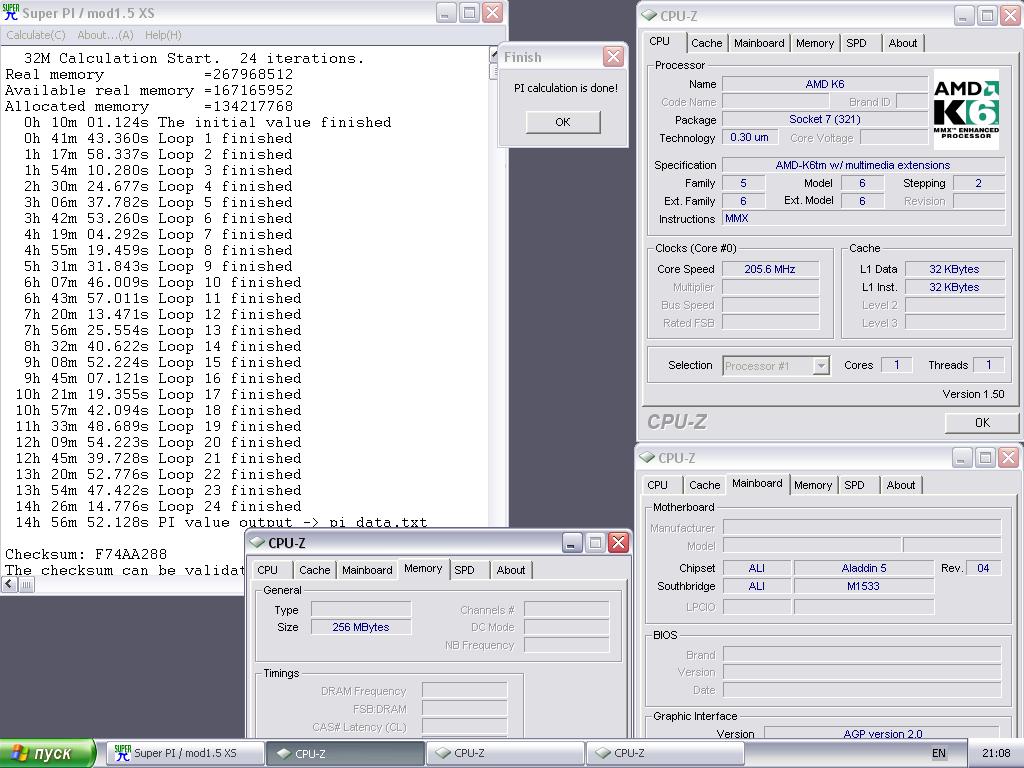The height and width of the screenshot is (768, 1024).
Task: Click the Southbridge model field M1533
Action: tap(863, 586)
